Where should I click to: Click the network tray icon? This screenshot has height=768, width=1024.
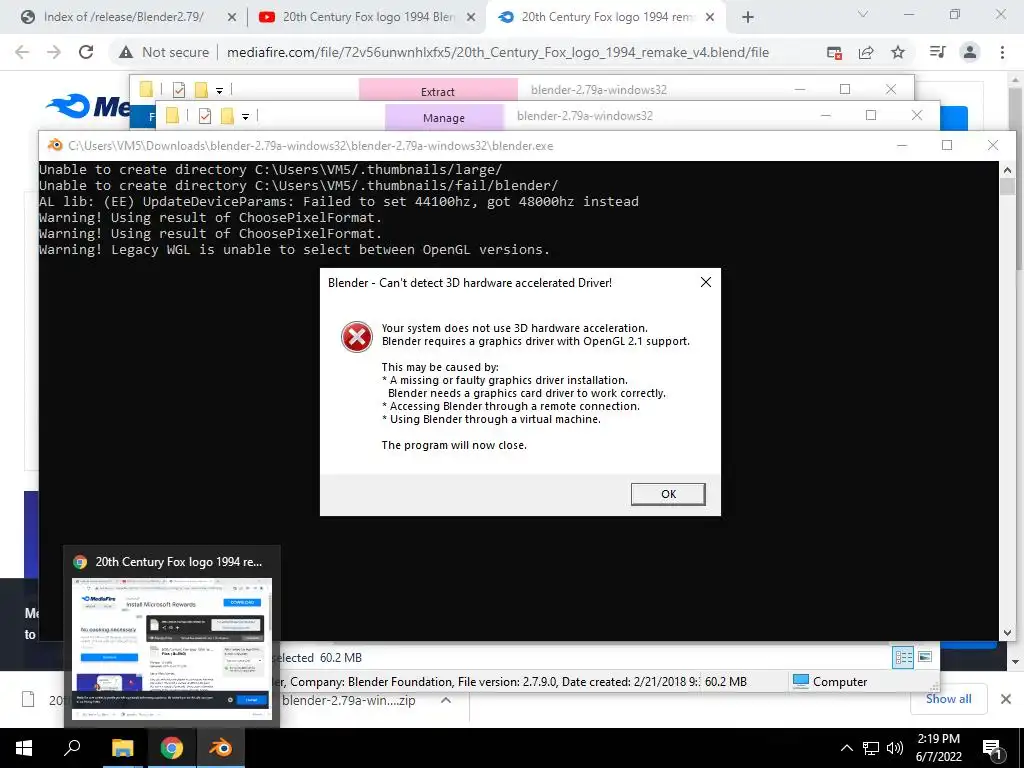click(871, 748)
